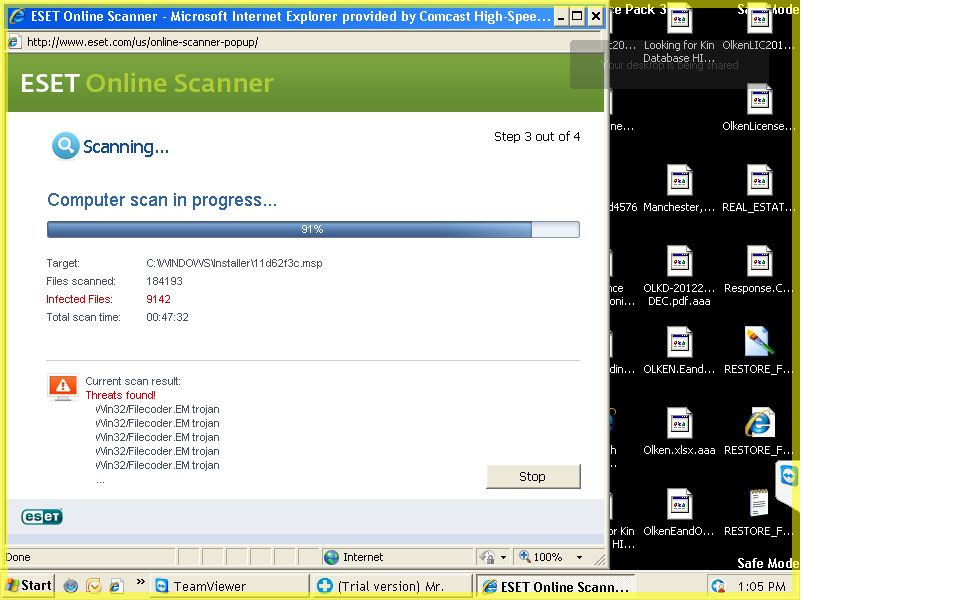Click the 91% scan progress bar

click(313, 230)
